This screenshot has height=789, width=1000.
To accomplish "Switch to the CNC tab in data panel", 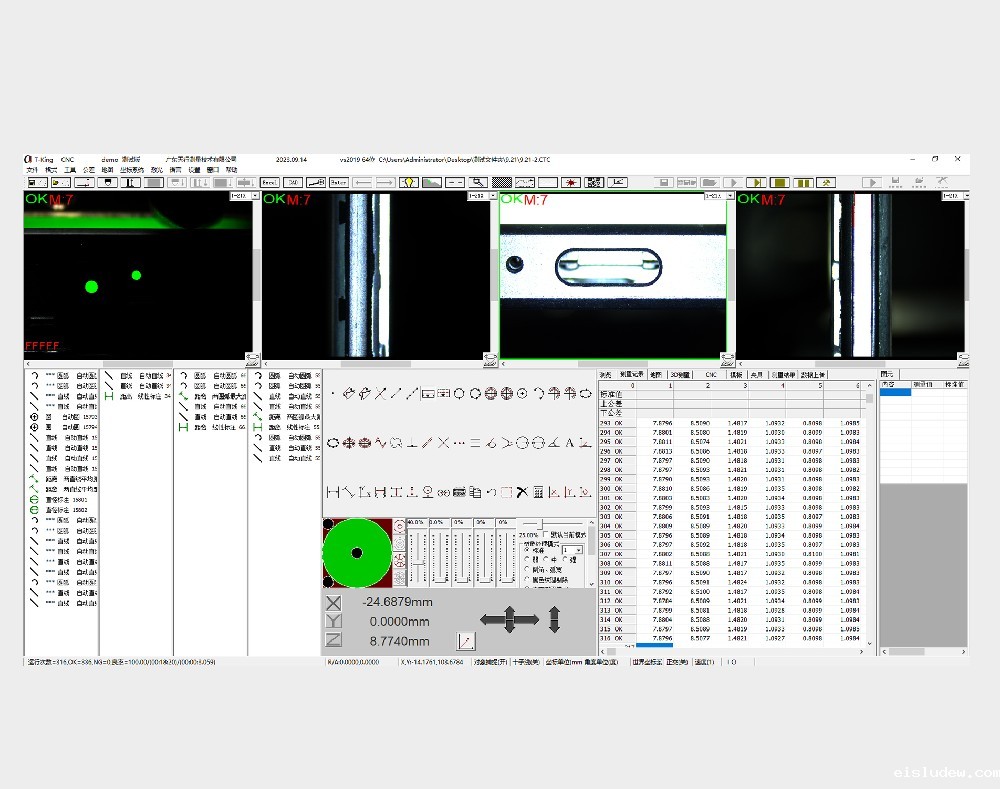I will (x=710, y=374).
